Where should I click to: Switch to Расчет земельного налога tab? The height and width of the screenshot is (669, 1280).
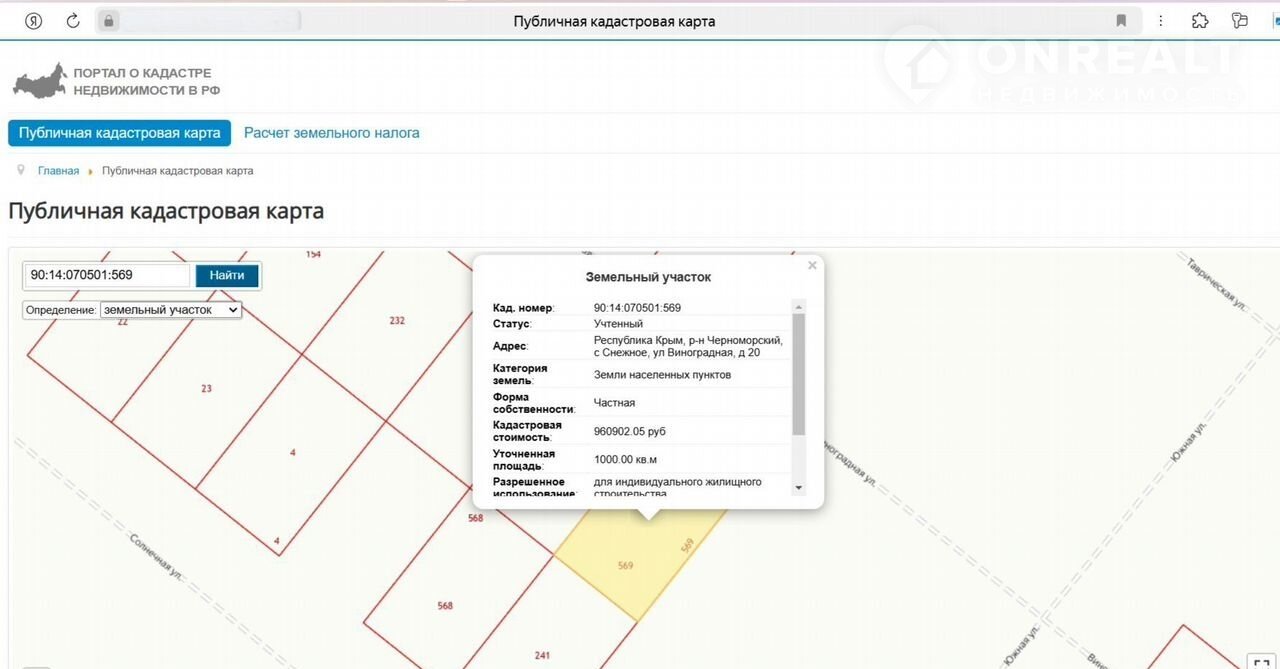point(332,133)
